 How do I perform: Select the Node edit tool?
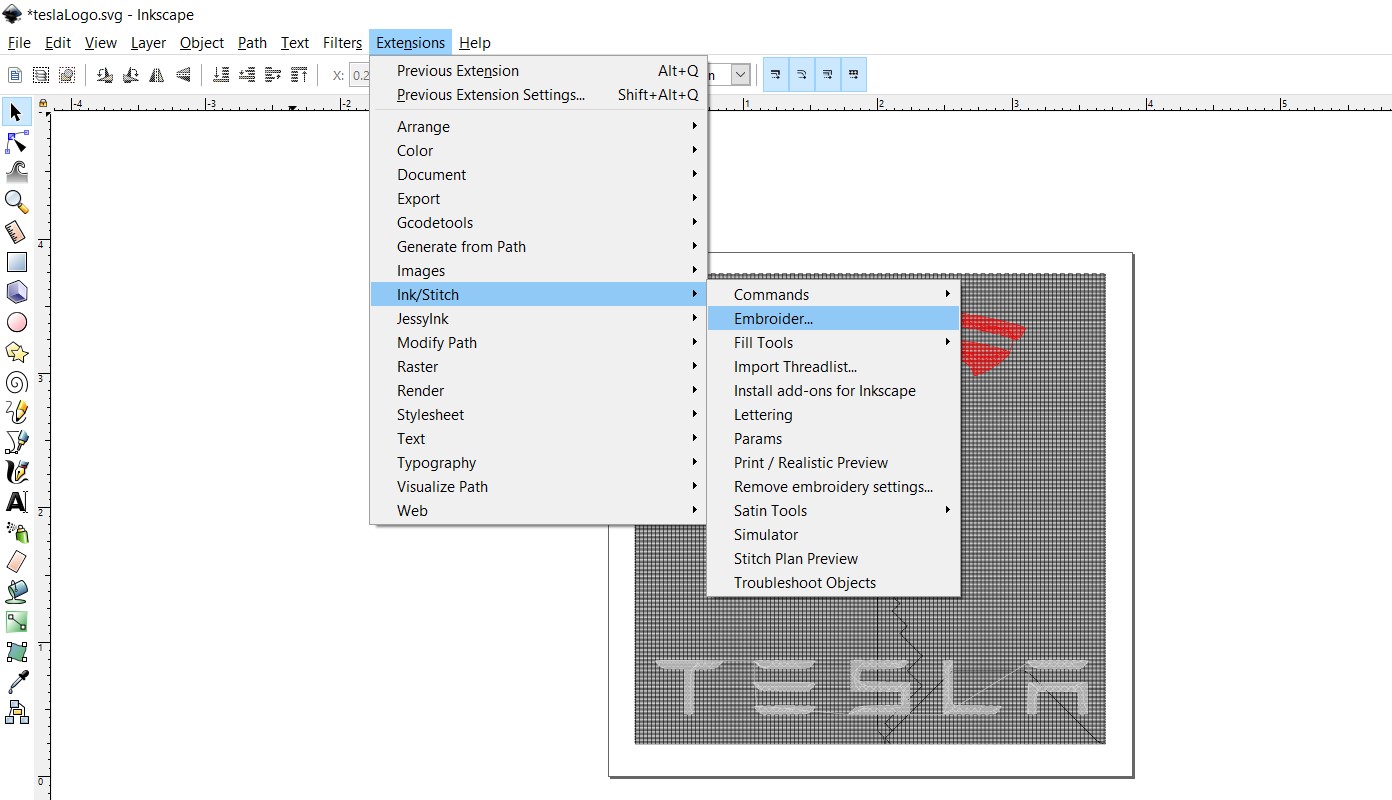[x=16, y=141]
